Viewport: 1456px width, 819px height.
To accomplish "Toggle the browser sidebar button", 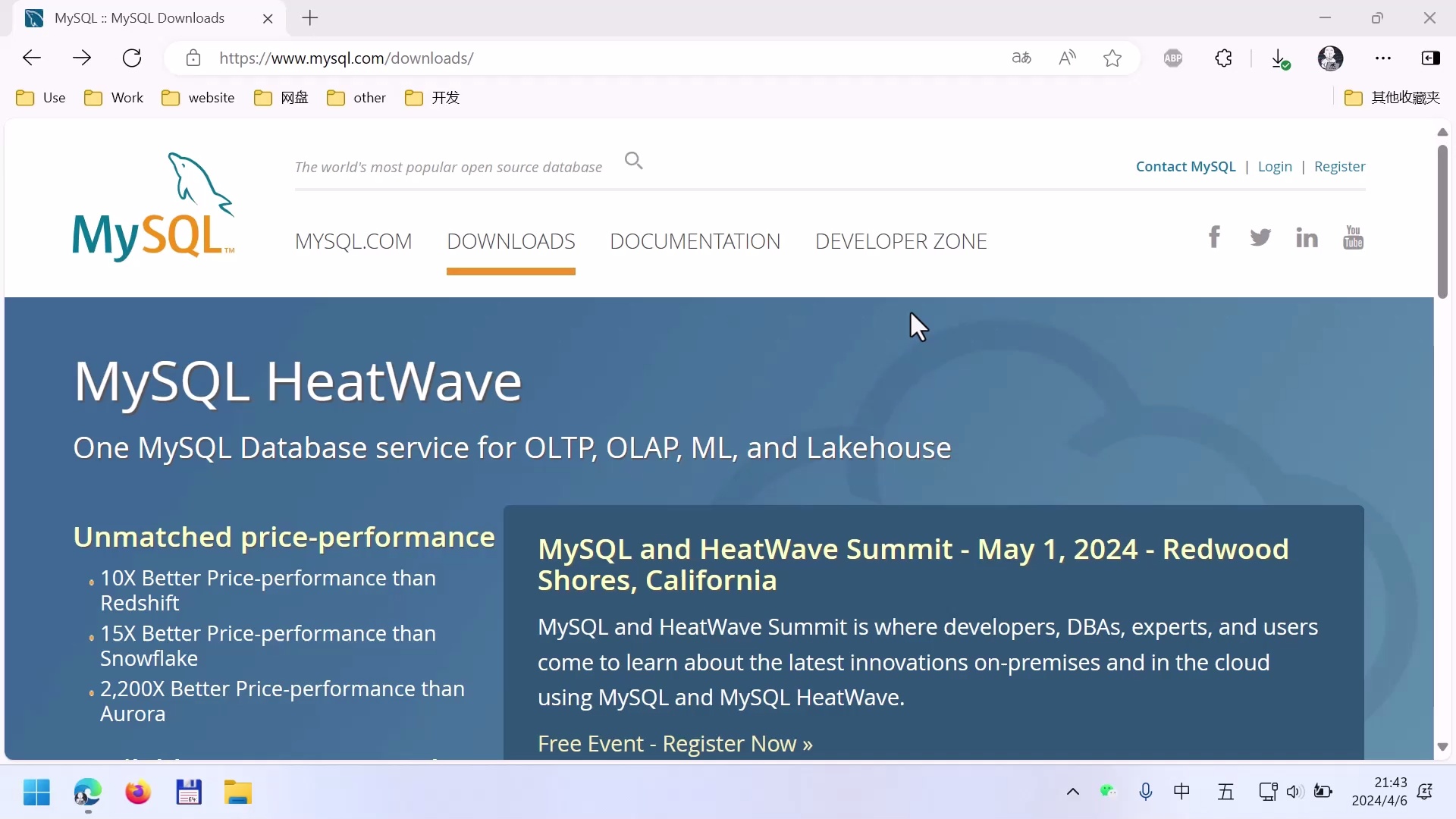I will [x=1430, y=58].
